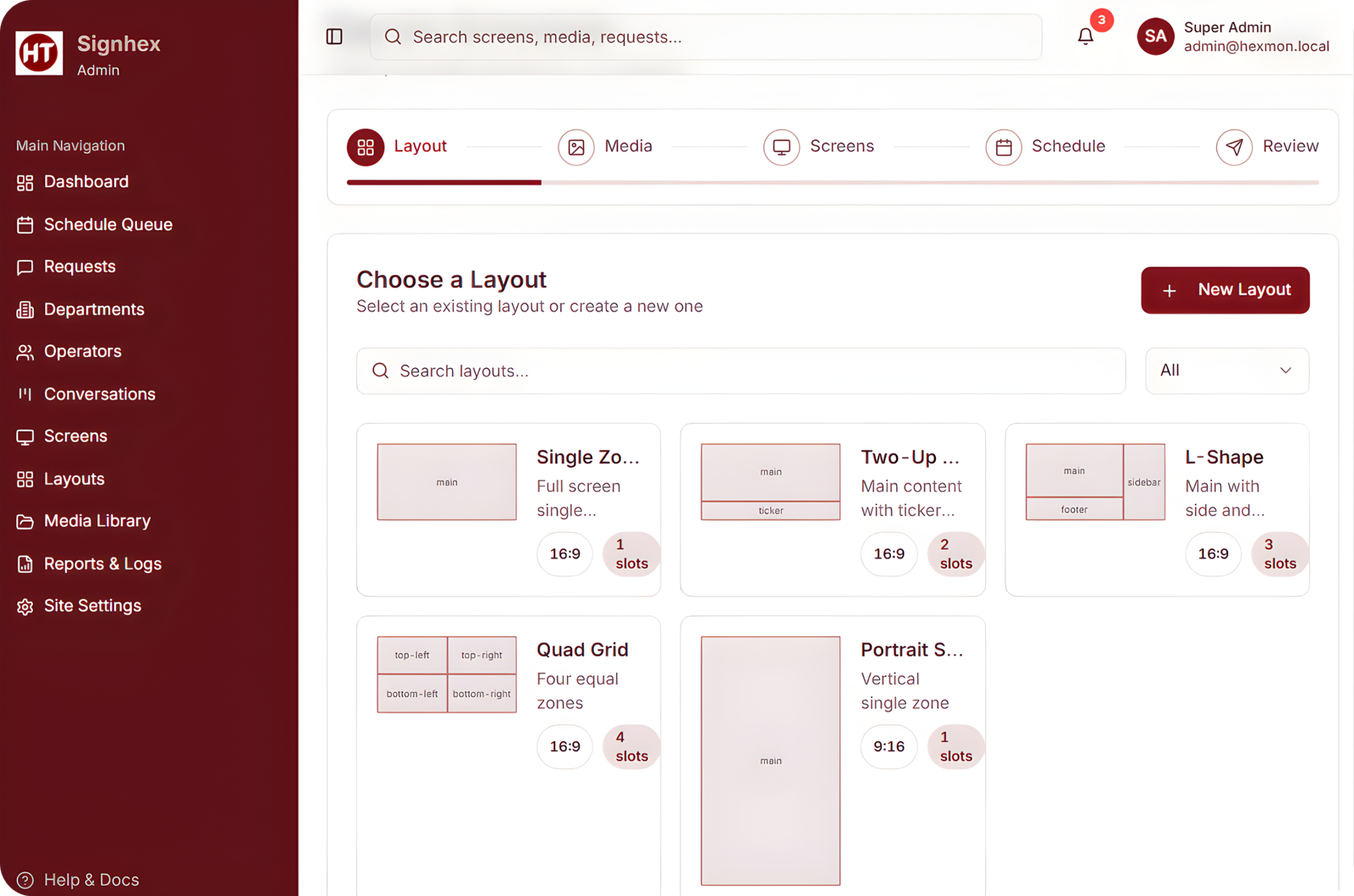Click the Media step icon
The width and height of the screenshot is (1354, 896).
pos(576,147)
